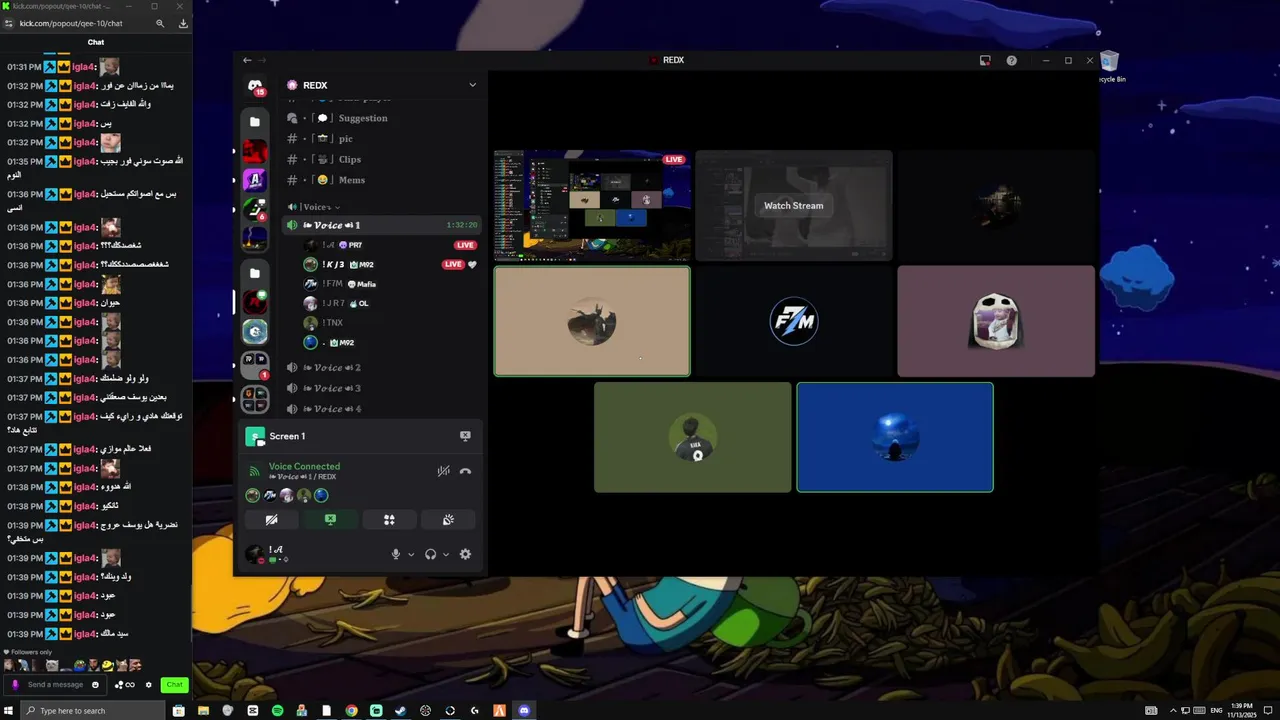This screenshot has height=720, width=1280.
Task: Click the Watch Stream button
Action: (x=794, y=206)
